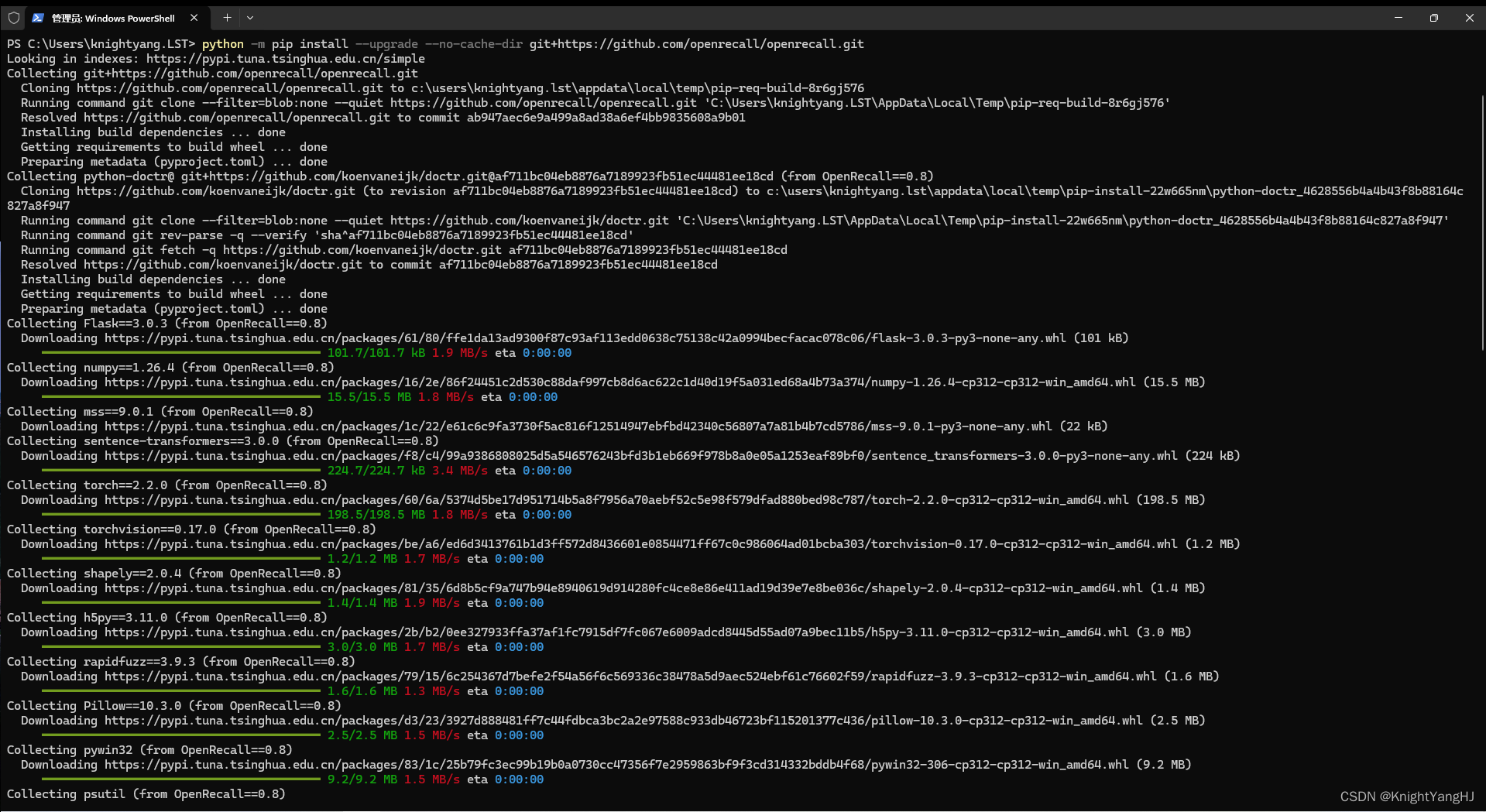
Task: Select the Windows PowerShell administrator tab
Action: 118,18
